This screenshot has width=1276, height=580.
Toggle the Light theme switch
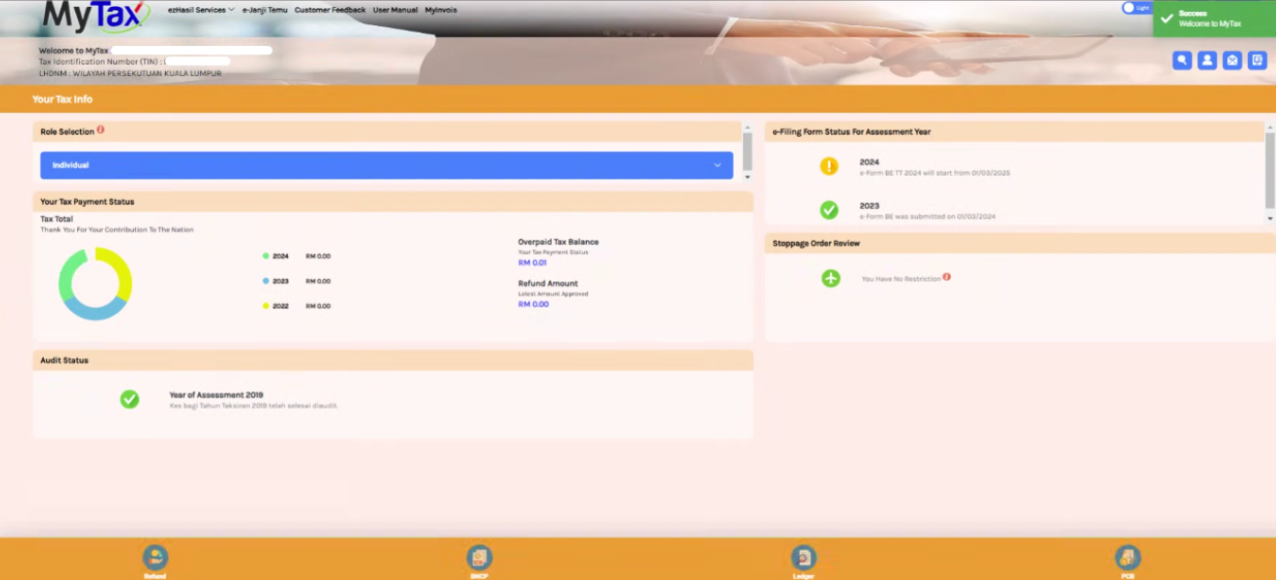coord(1136,8)
